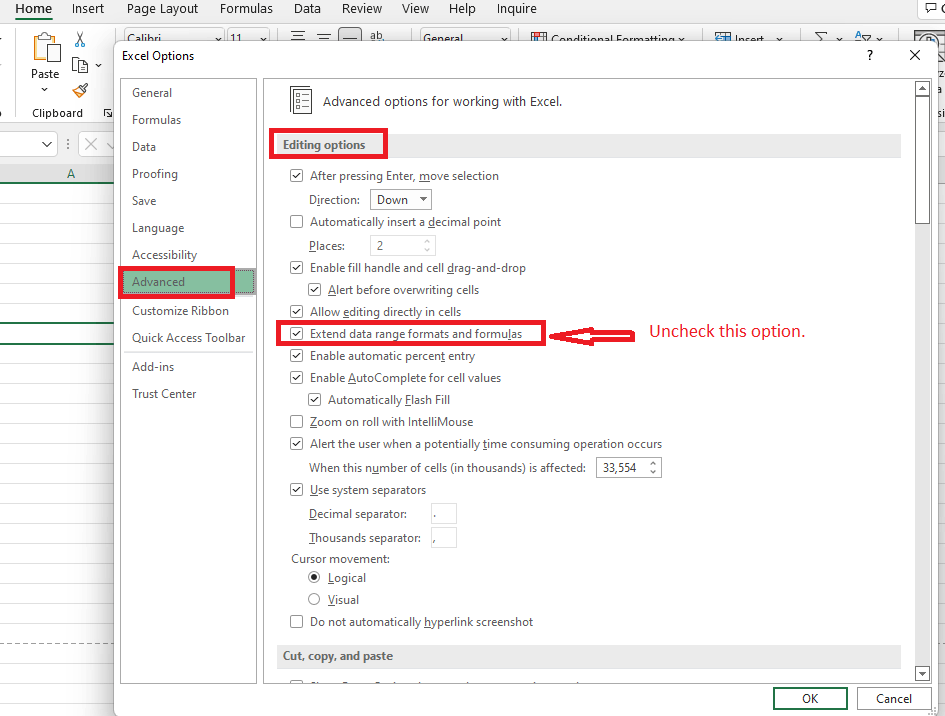Select Trust Center category
This screenshot has width=945, height=716.
pyautogui.click(x=188, y=394)
